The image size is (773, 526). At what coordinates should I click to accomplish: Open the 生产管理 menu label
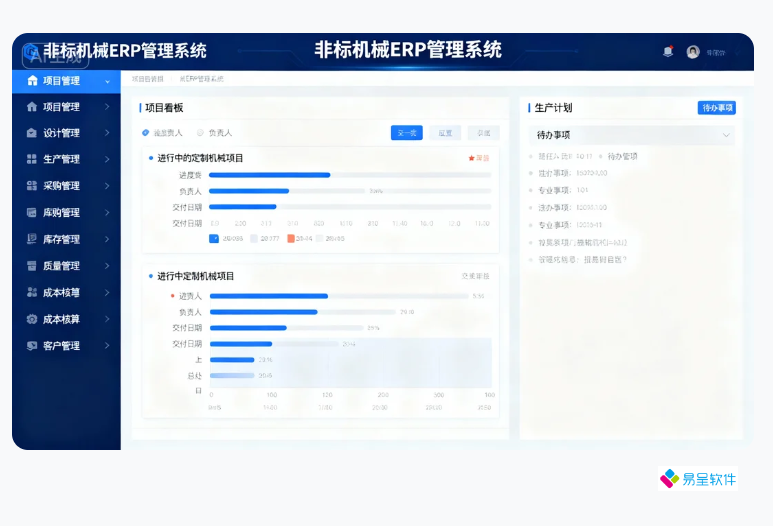click(x=61, y=159)
